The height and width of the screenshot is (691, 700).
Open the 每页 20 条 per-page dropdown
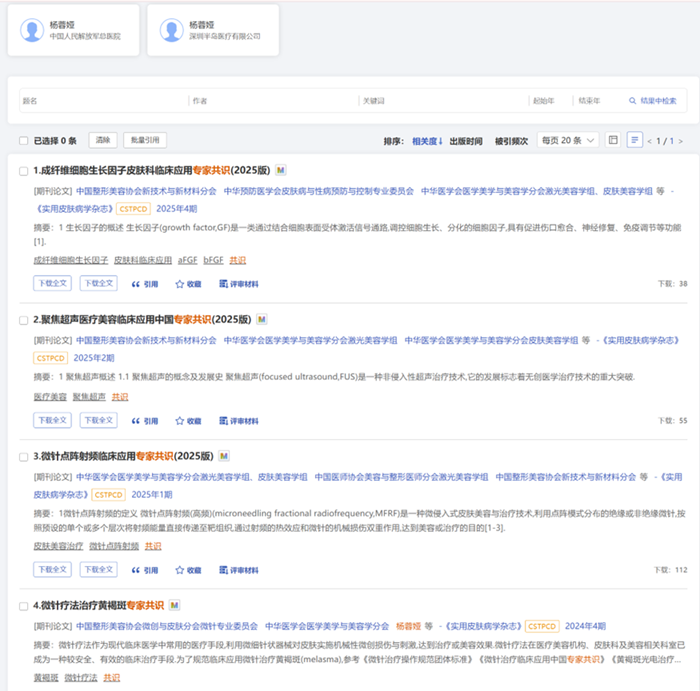pyautogui.click(x=568, y=140)
